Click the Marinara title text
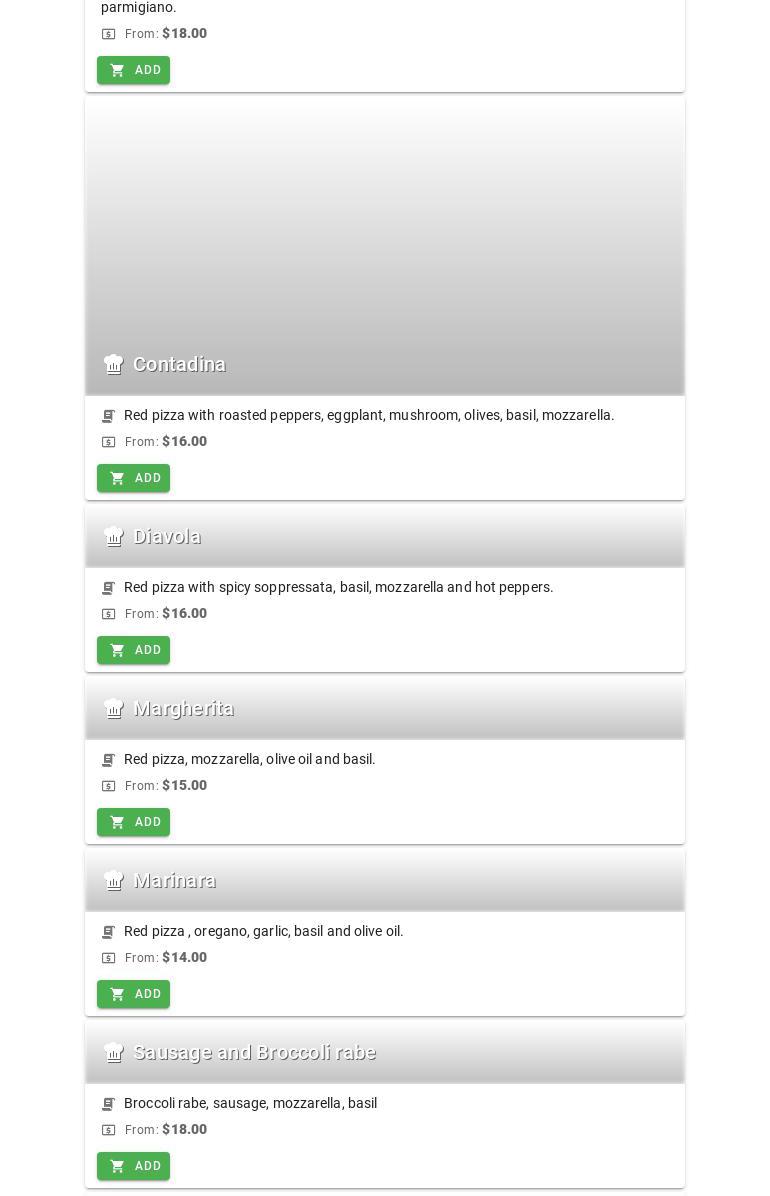This screenshot has width=770, height=1196. pos(175,881)
